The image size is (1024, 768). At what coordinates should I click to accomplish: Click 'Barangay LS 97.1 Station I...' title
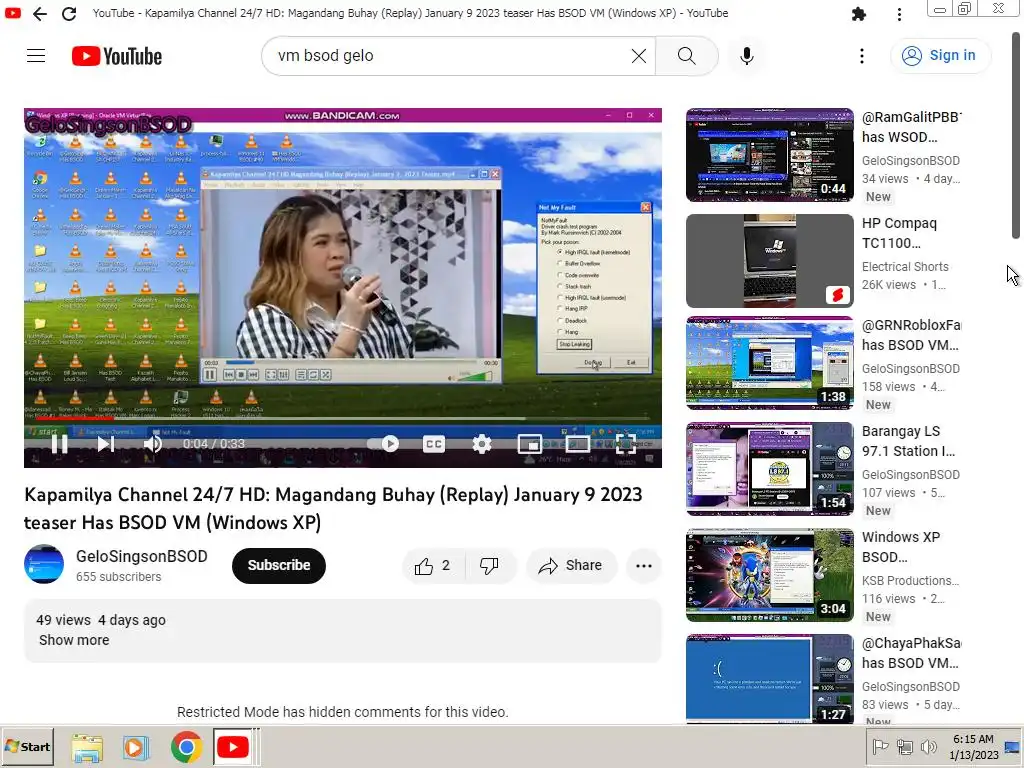908,441
